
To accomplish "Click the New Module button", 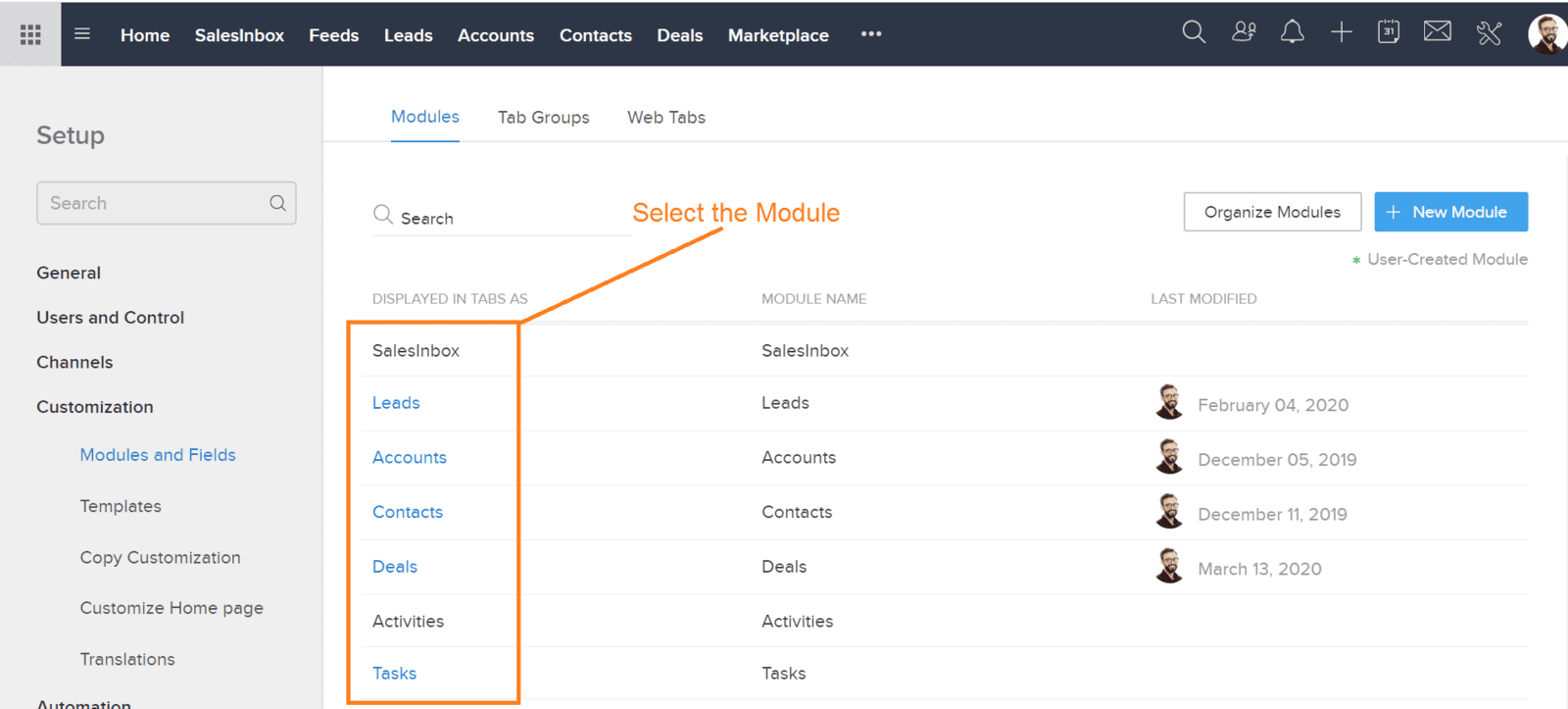I will click(1450, 212).
